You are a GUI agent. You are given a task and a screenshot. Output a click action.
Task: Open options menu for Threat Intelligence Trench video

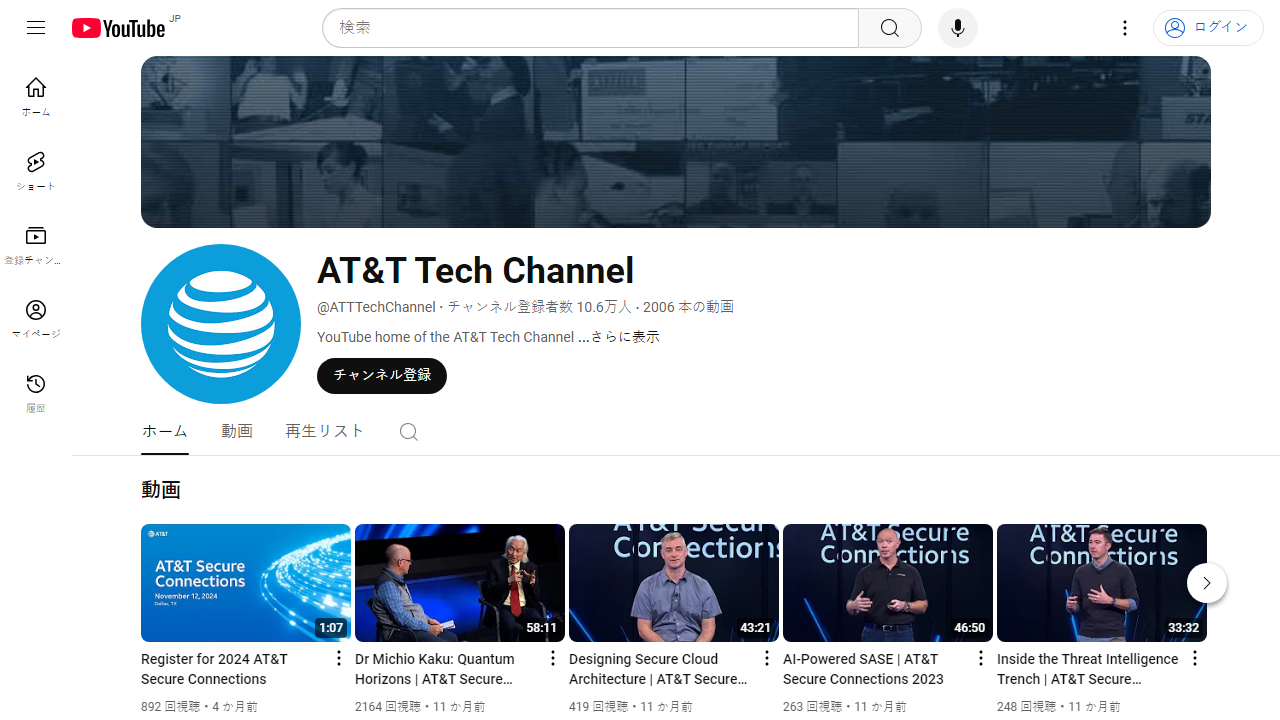click(x=1195, y=658)
